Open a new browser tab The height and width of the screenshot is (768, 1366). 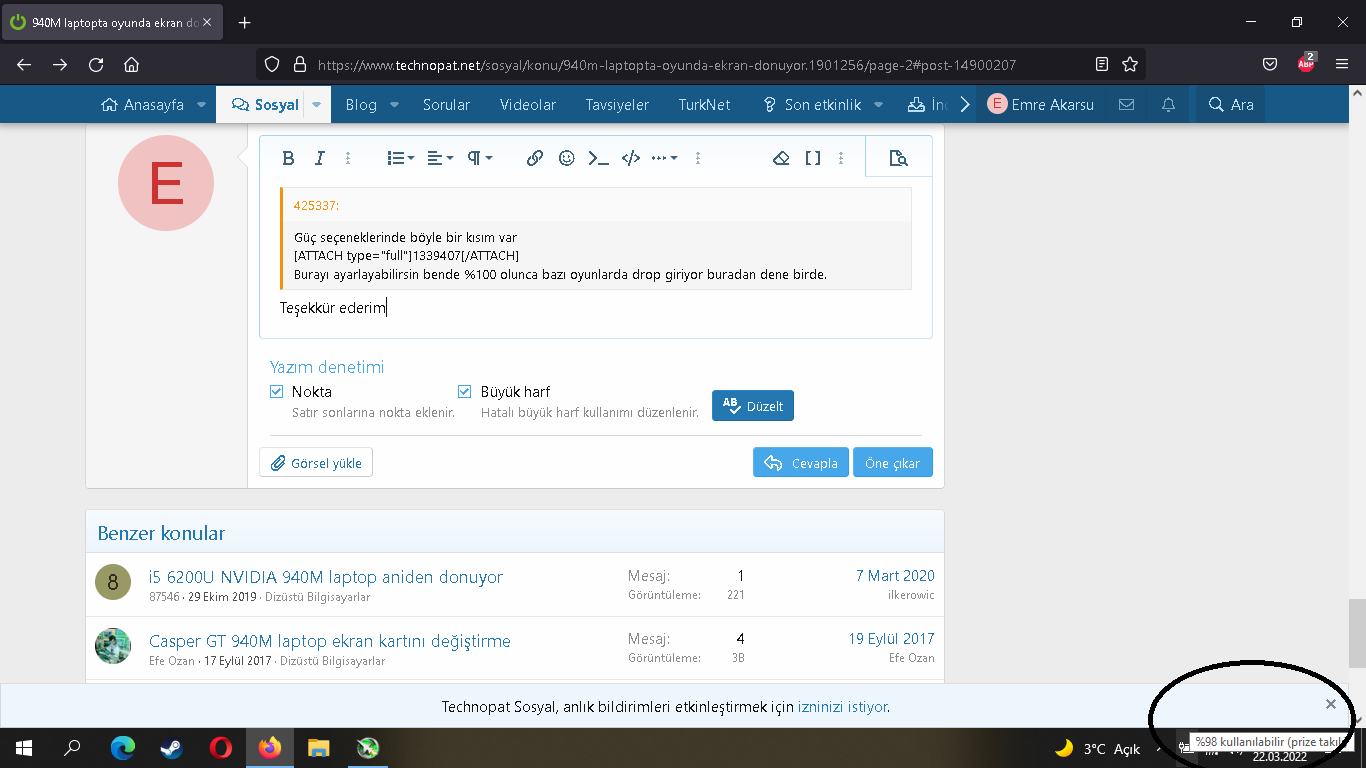(245, 22)
